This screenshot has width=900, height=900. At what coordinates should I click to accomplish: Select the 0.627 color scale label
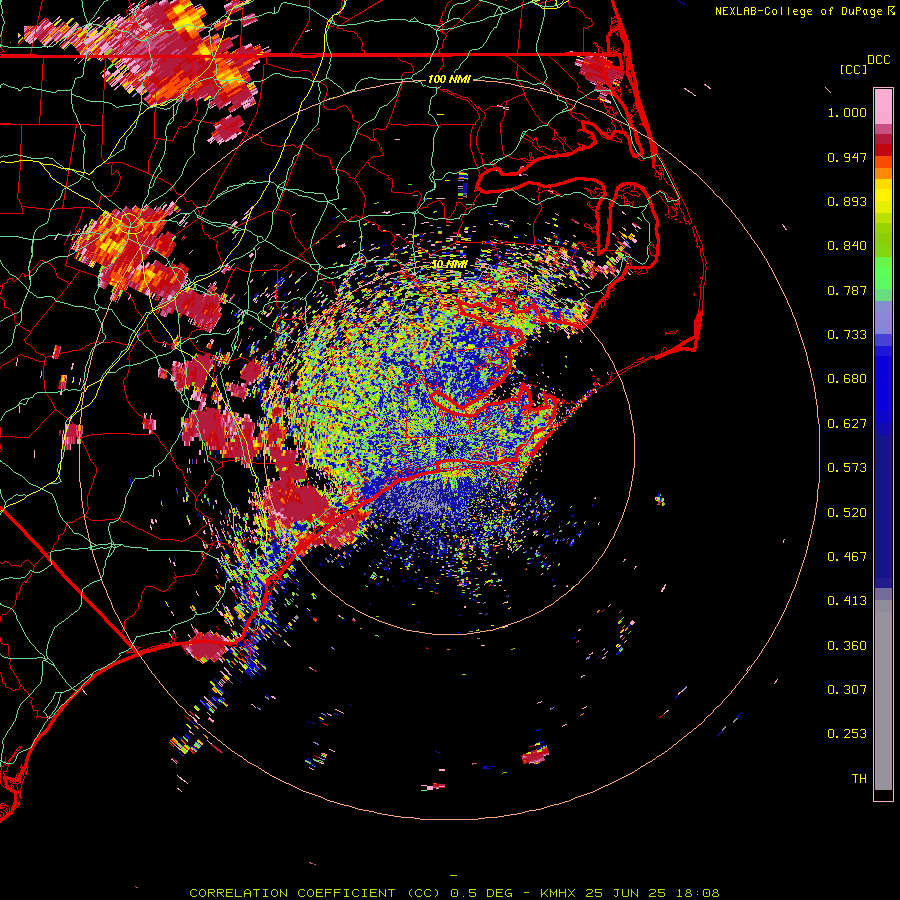[x=847, y=424]
